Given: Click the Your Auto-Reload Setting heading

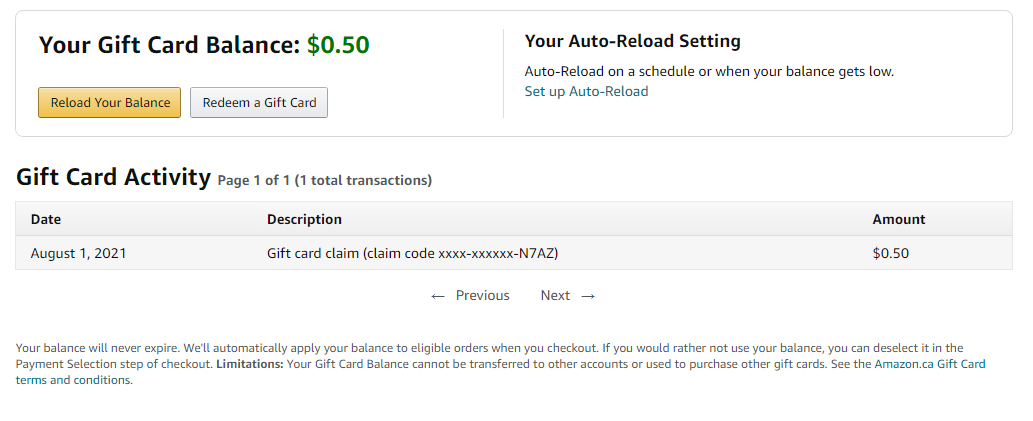Looking at the screenshot, I should (x=632, y=41).
